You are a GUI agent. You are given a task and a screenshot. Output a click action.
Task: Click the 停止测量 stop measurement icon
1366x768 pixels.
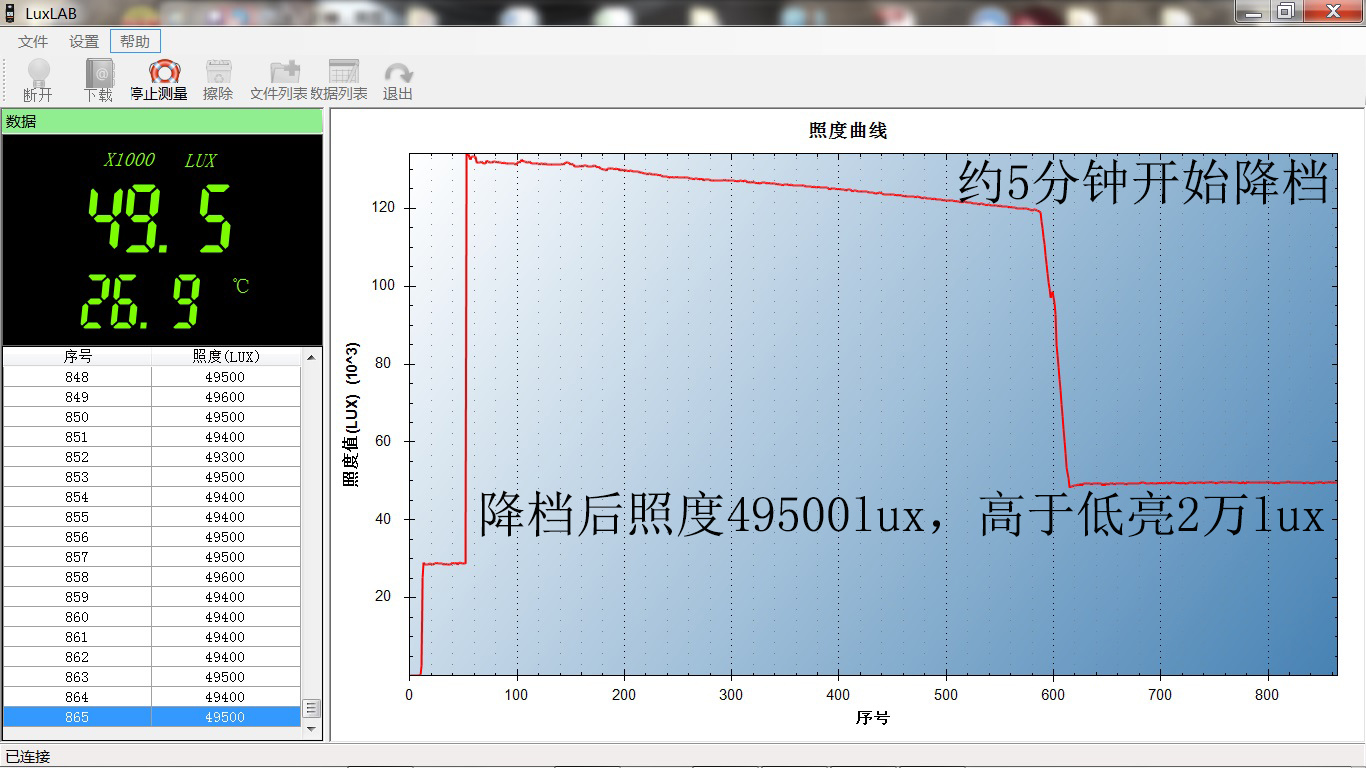click(165, 72)
